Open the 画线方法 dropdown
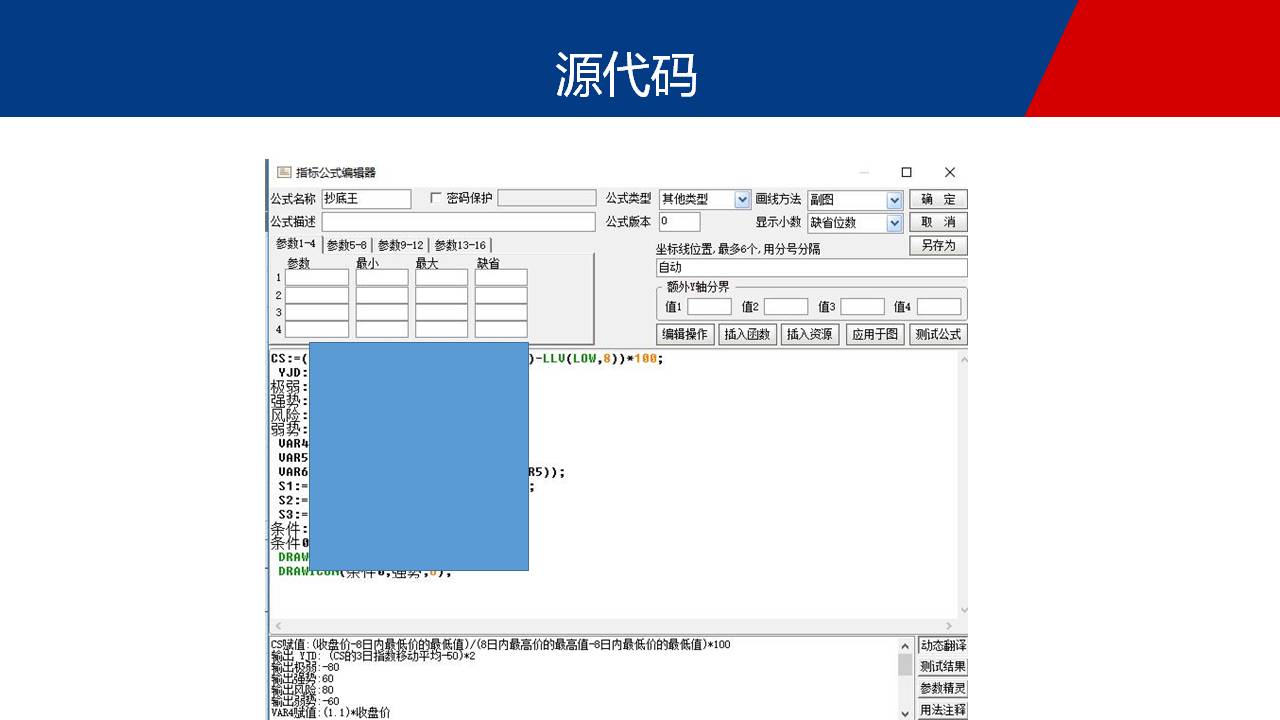The height and width of the screenshot is (720, 1280). pyautogui.click(x=895, y=200)
